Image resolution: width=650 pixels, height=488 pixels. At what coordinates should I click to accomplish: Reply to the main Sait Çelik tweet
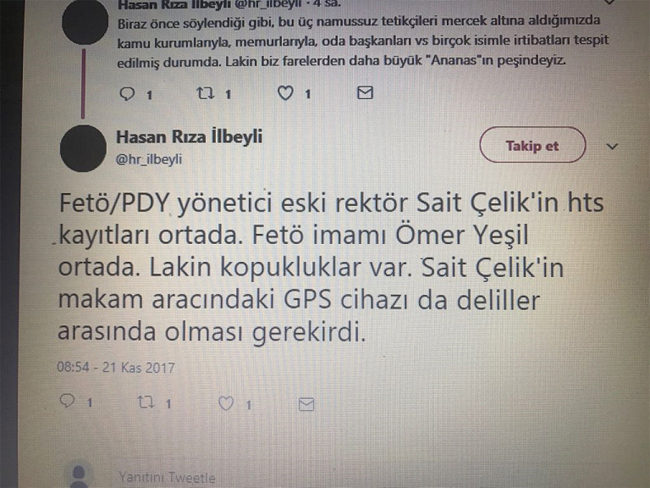coord(67,401)
